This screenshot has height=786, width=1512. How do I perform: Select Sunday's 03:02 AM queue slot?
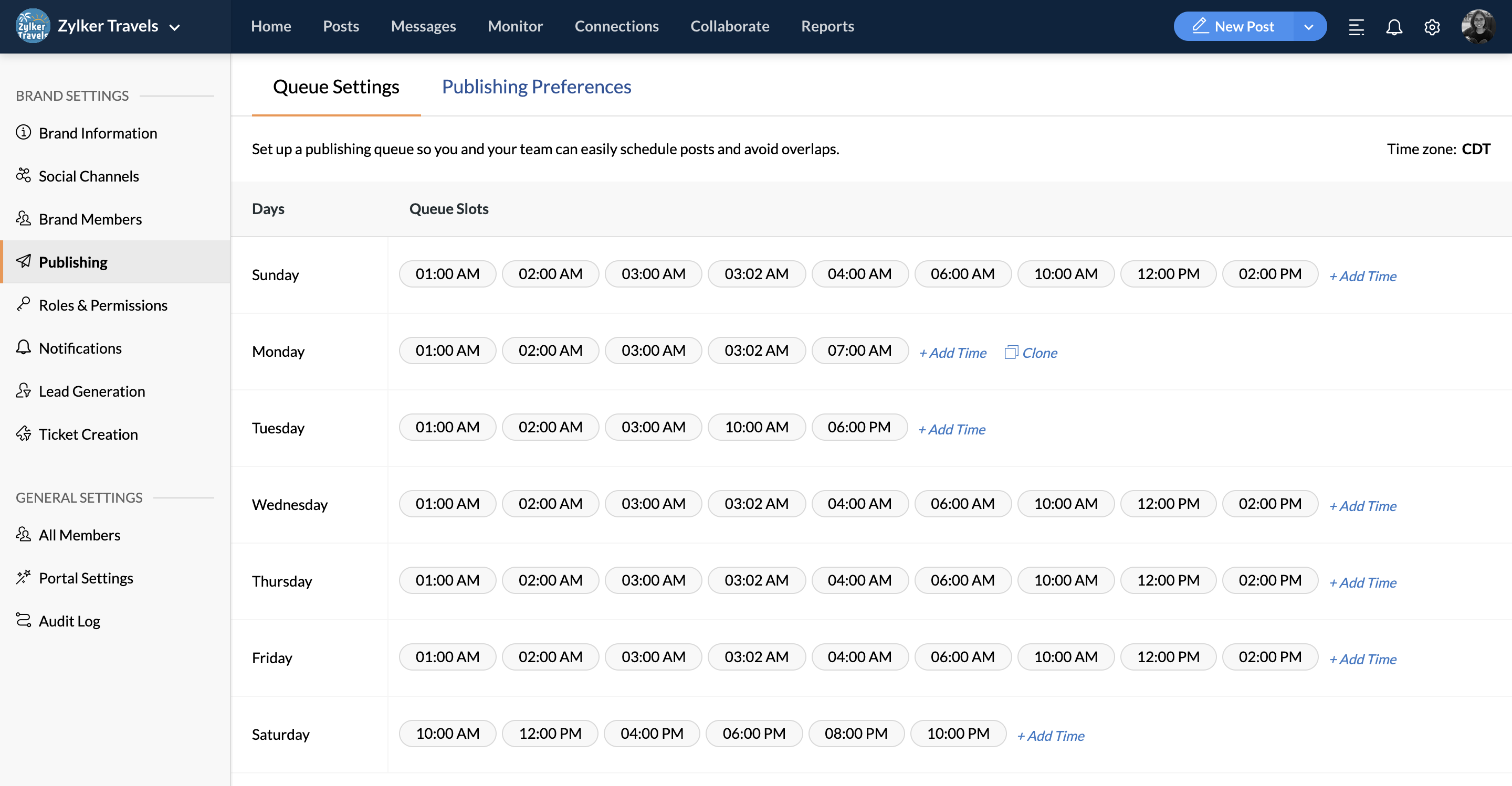756,274
